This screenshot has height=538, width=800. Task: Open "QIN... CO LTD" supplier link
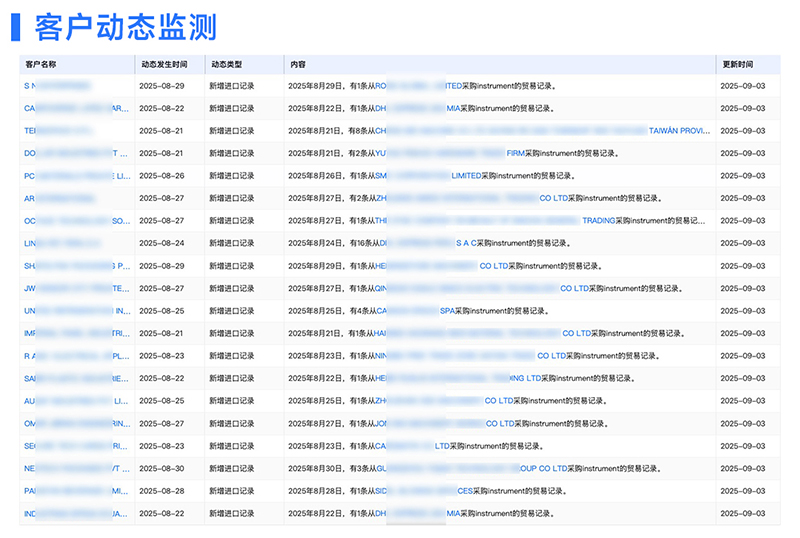(482, 288)
